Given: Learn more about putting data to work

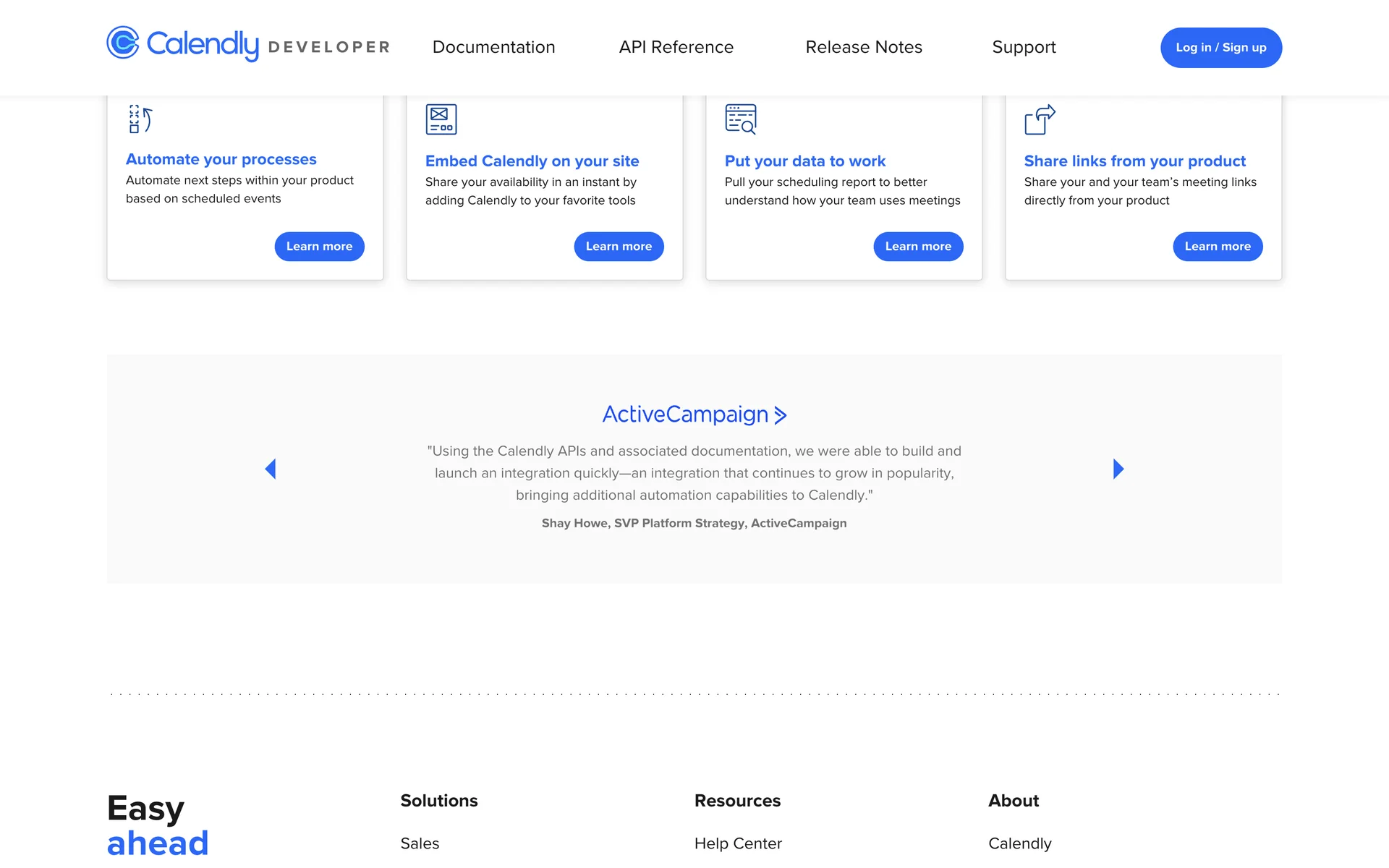Looking at the screenshot, I should point(918,247).
